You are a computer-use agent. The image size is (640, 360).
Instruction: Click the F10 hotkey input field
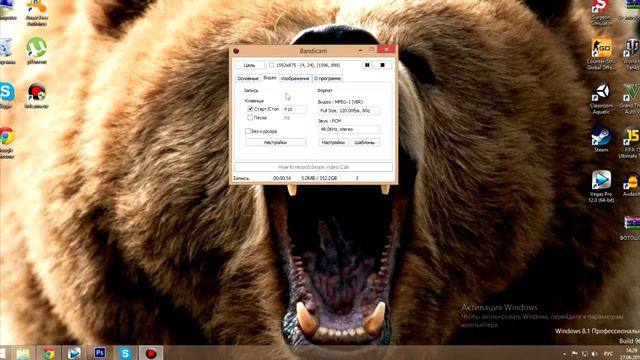294,109
